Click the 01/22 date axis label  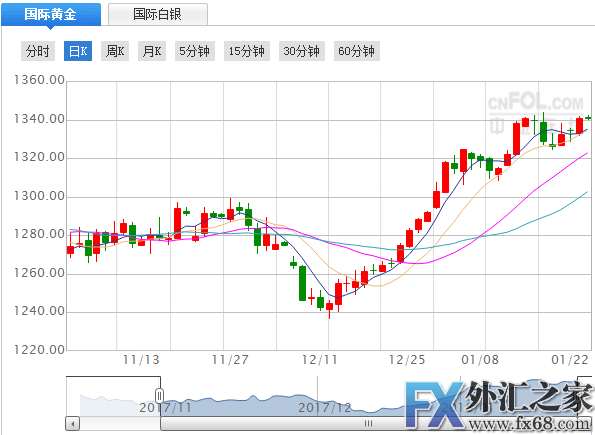[x=570, y=360]
